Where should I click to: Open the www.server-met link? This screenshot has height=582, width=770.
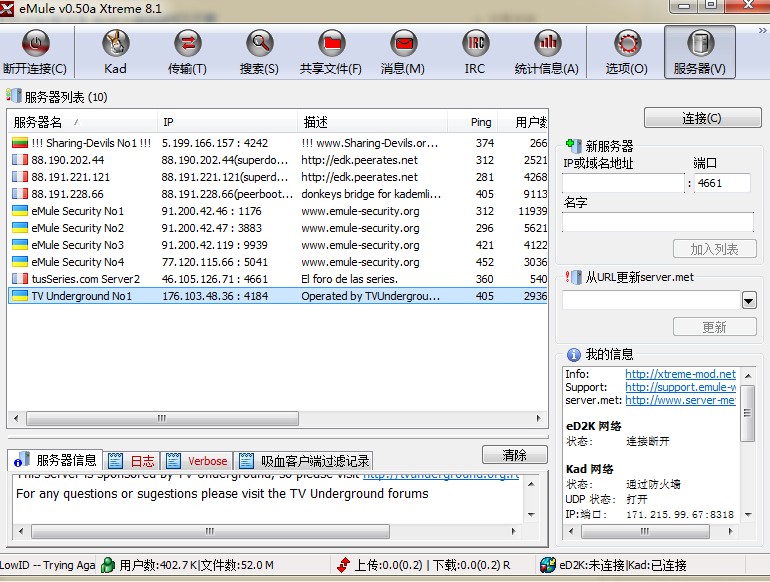click(x=680, y=400)
